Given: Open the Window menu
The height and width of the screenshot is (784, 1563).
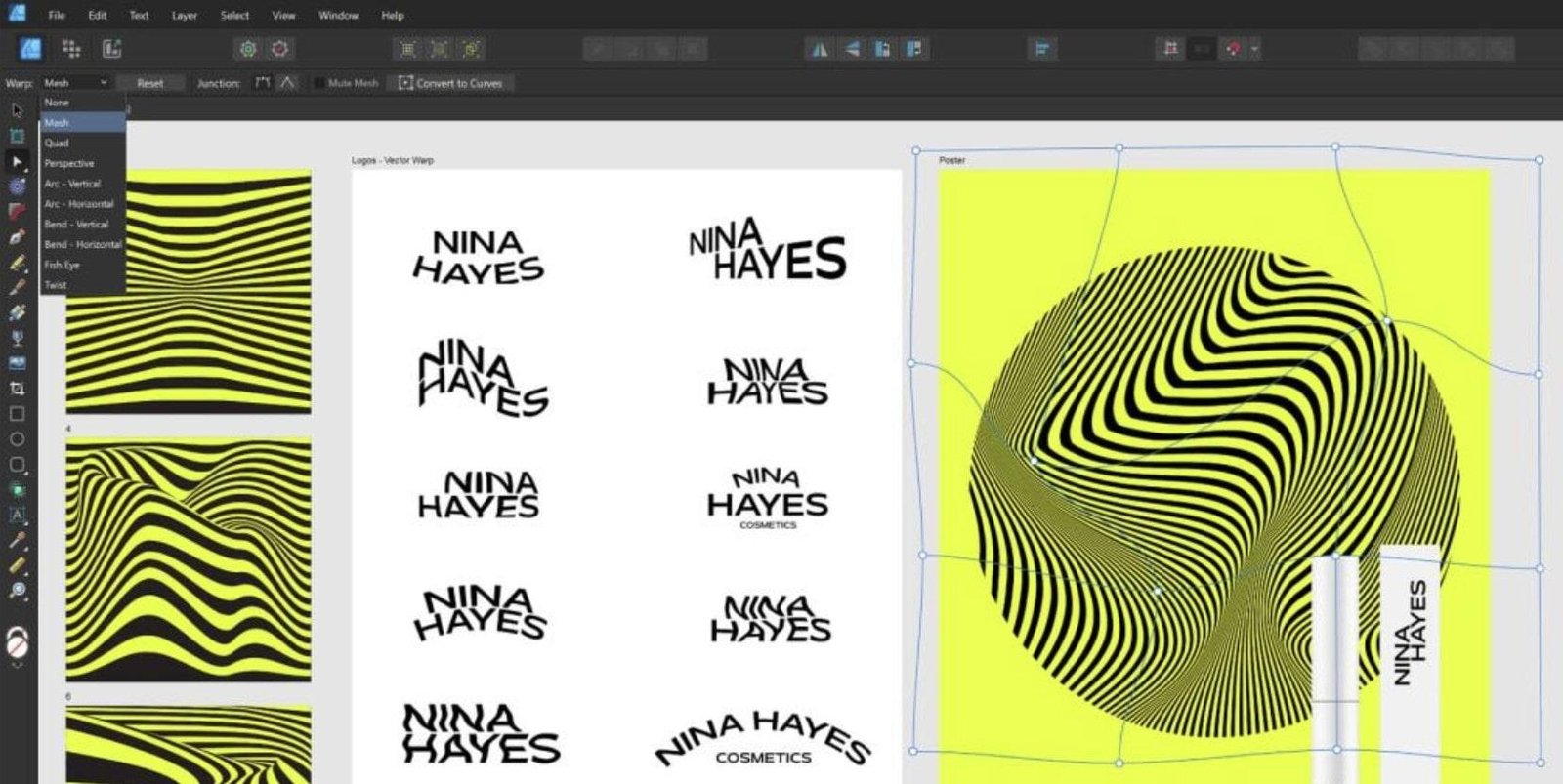Looking at the screenshot, I should coord(338,16).
